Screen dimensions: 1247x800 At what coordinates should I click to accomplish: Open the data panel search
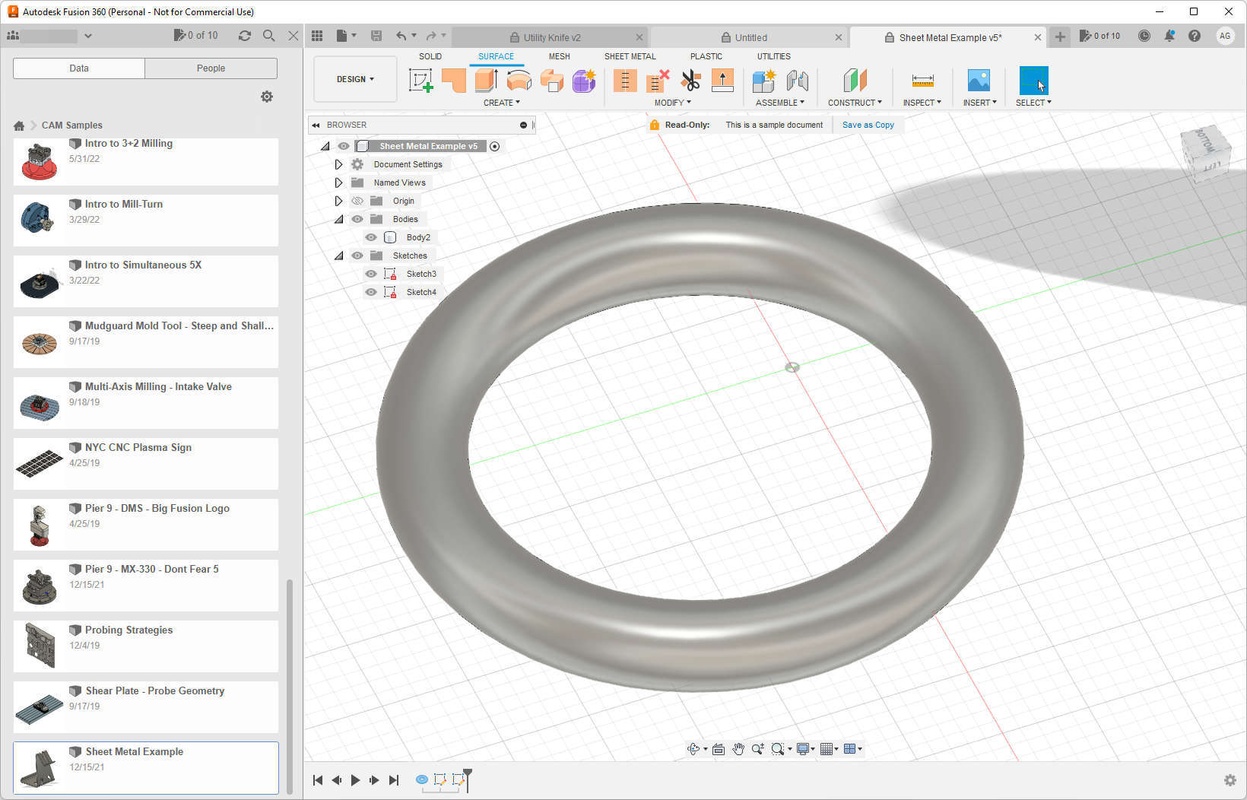(x=269, y=36)
